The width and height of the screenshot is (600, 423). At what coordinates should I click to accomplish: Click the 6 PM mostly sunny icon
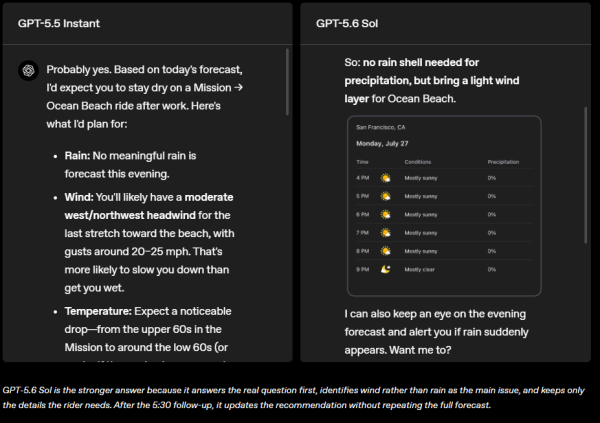click(x=385, y=214)
